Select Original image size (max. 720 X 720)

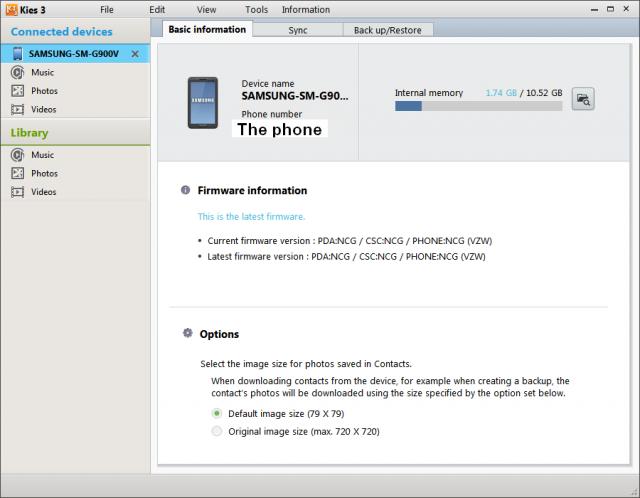click(217, 431)
